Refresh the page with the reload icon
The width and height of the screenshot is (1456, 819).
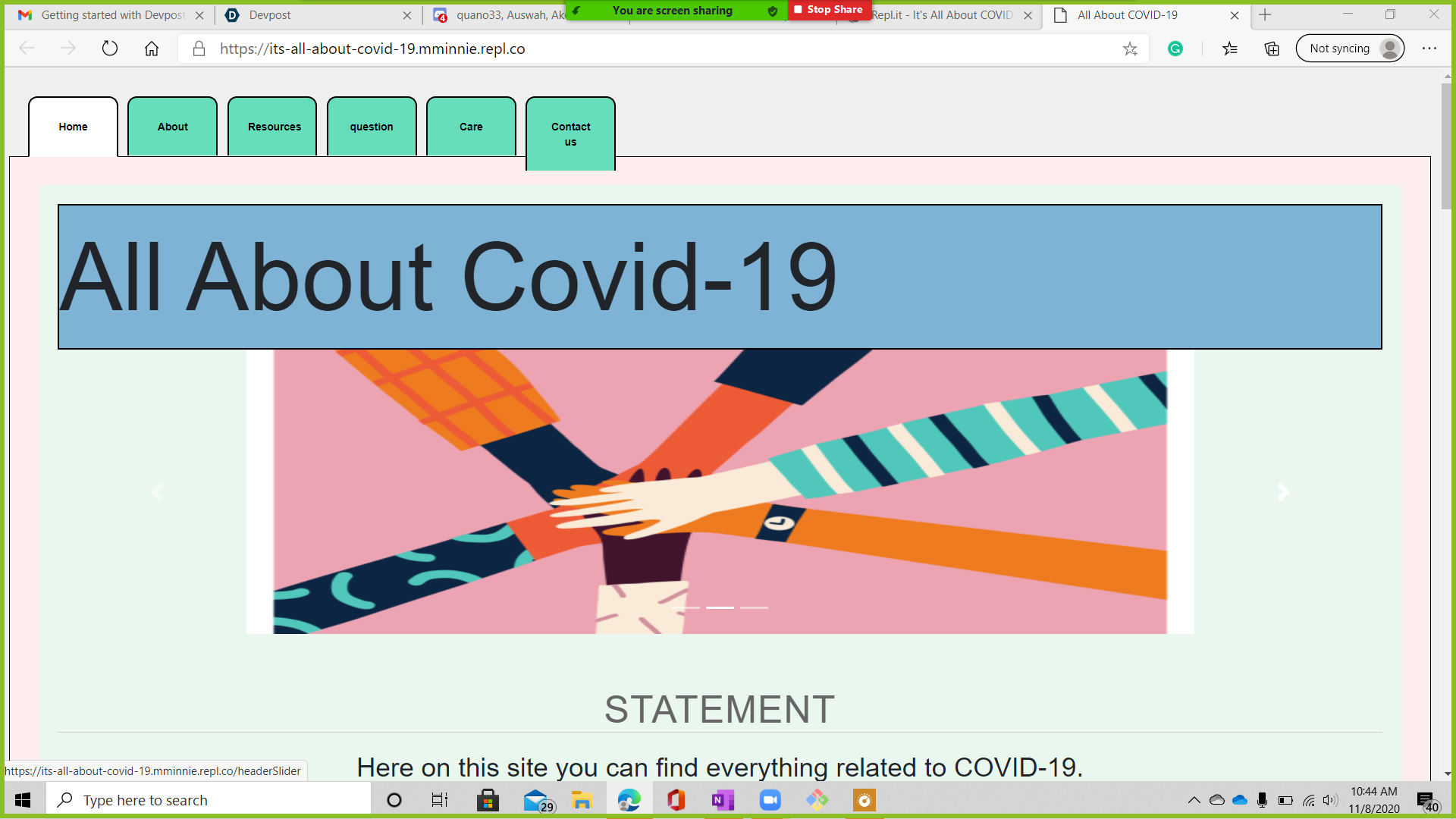click(x=110, y=49)
